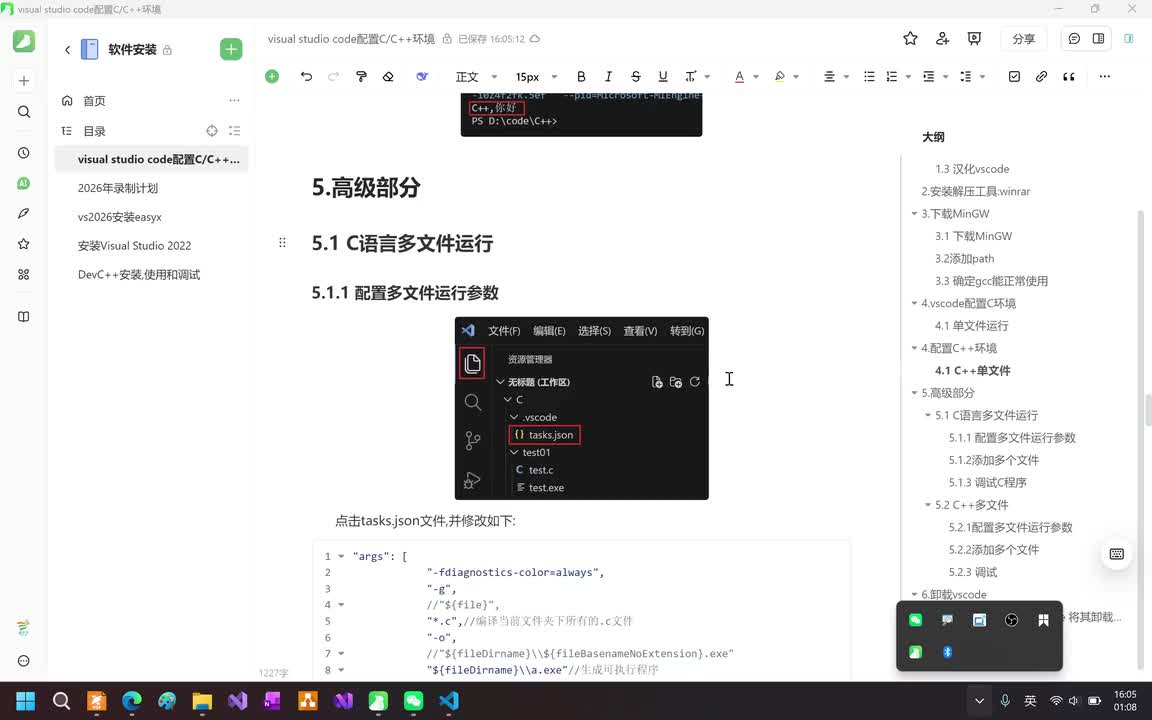This screenshot has height=720, width=1152.
Task: Locate current document in 目录 tree
Action: point(212,131)
